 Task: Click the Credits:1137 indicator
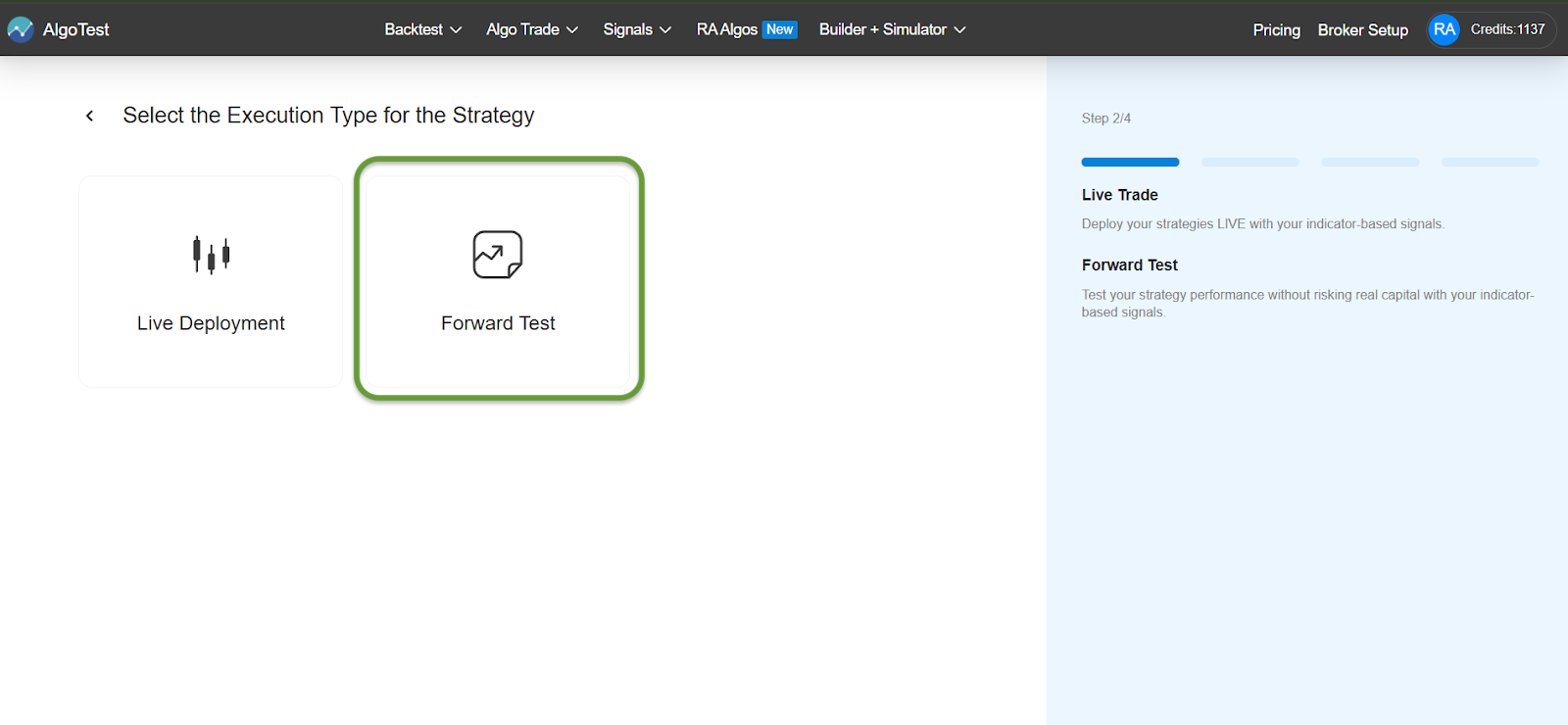pos(1507,29)
